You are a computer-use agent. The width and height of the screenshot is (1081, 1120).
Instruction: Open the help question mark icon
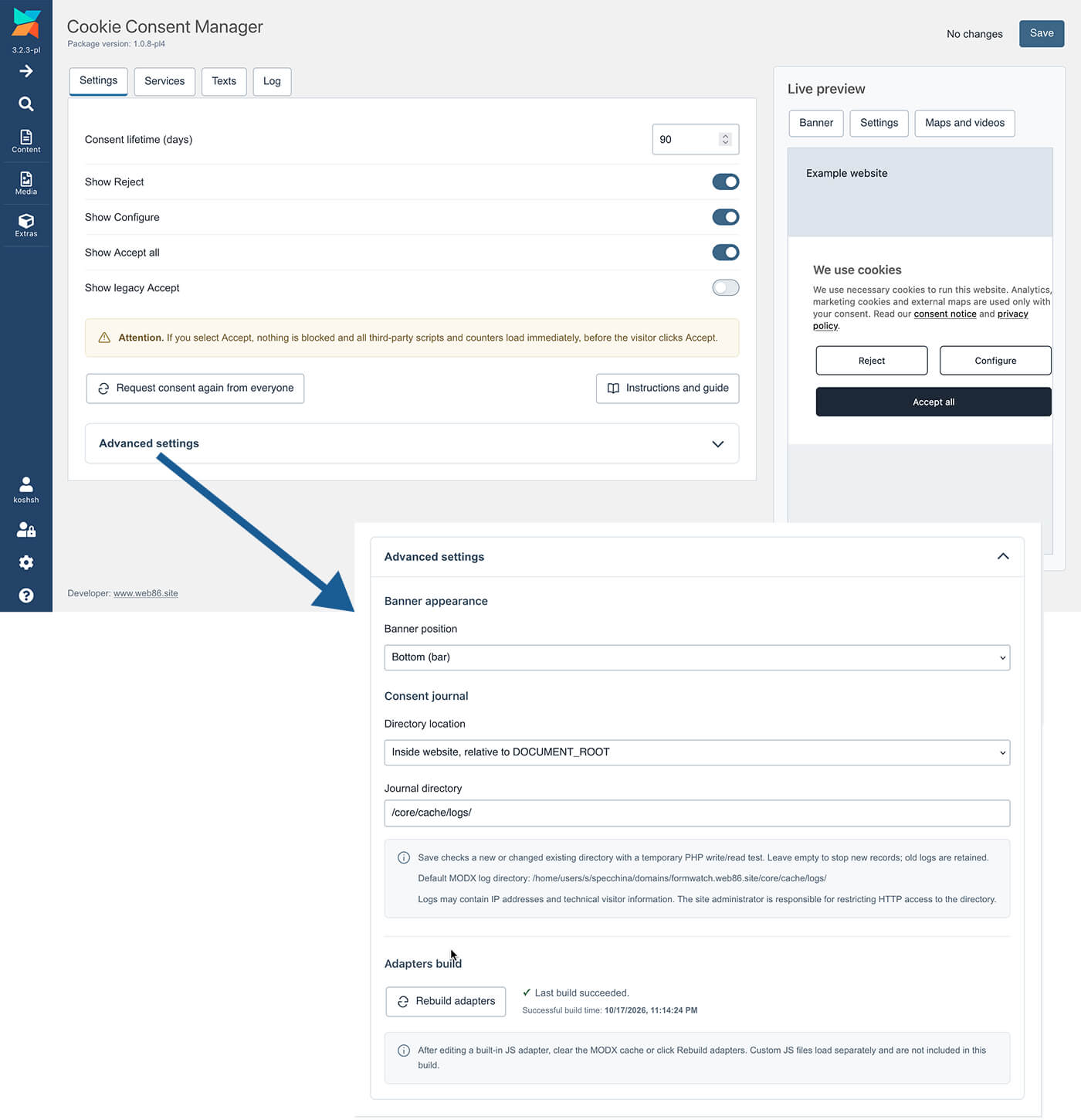[x=26, y=596]
